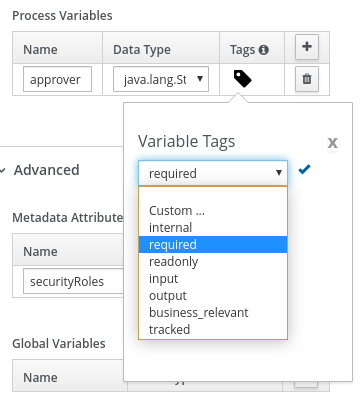The height and width of the screenshot is (402, 360).
Task: Select Custom ... tag option
Action: point(213,211)
